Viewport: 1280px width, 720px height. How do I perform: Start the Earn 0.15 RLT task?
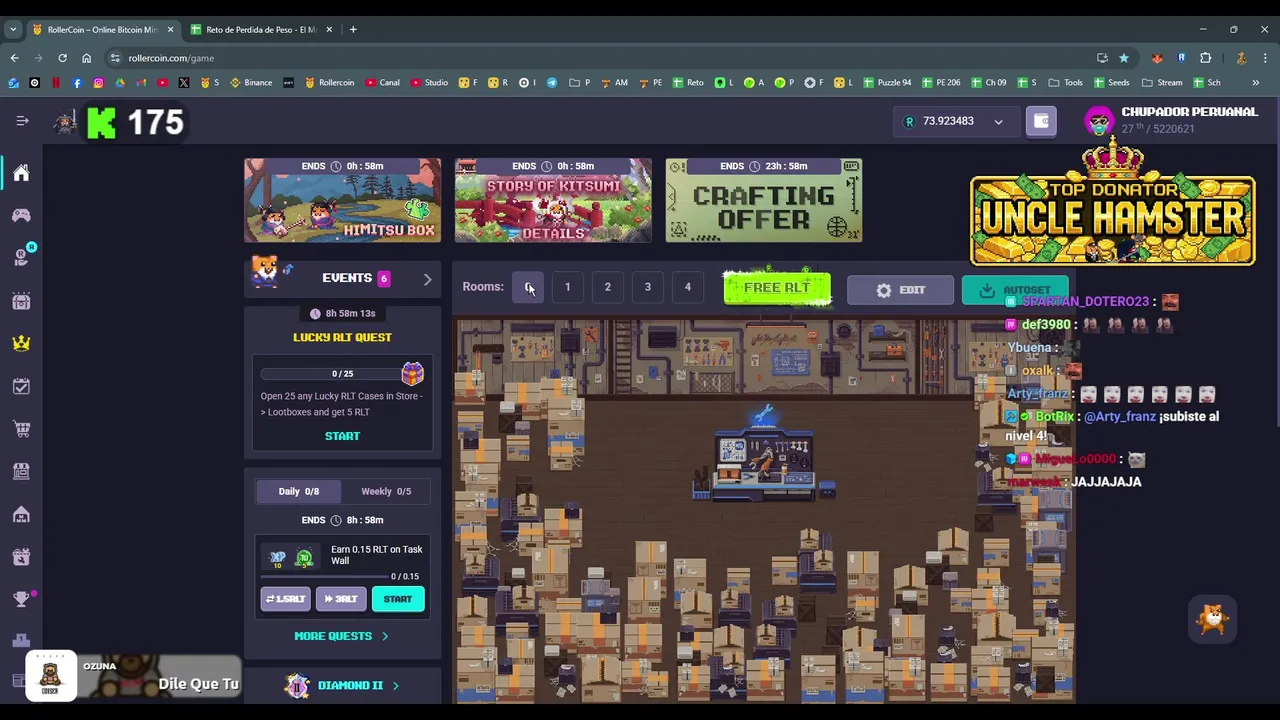[398, 599]
